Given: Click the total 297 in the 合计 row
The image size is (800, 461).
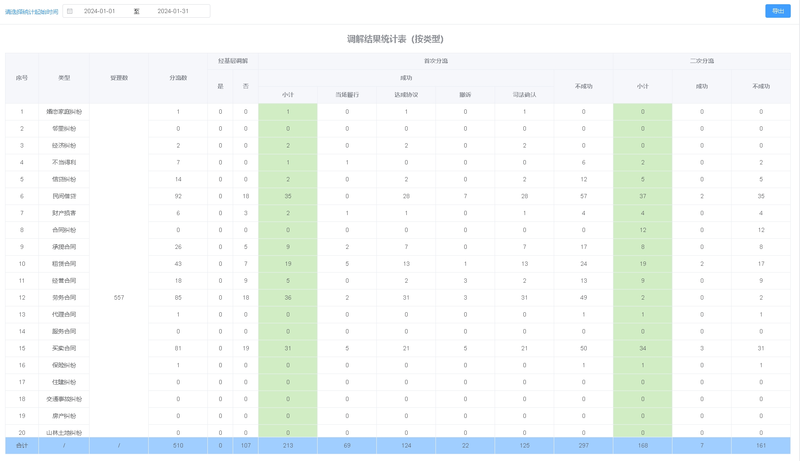Looking at the screenshot, I should pos(584,445).
